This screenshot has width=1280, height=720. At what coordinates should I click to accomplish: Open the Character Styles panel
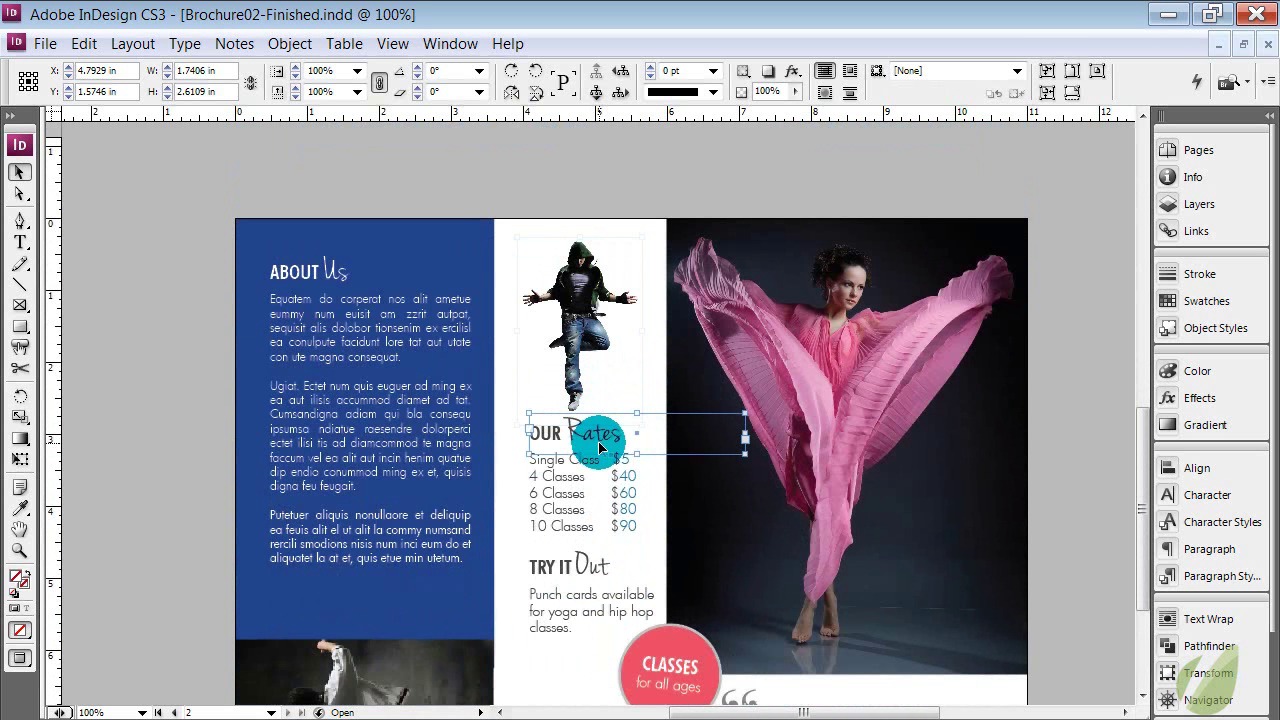(1221, 522)
